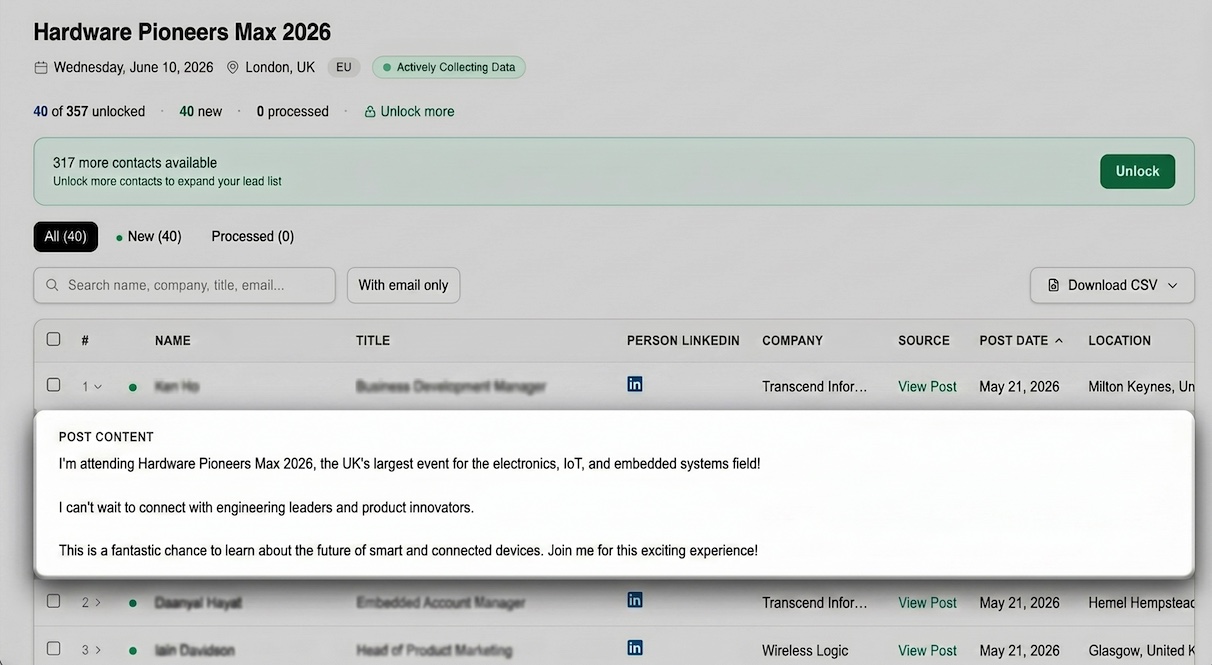Image resolution: width=1212 pixels, height=665 pixels.
Task: Click the EU region badge
Action: (x=344, y=68)
